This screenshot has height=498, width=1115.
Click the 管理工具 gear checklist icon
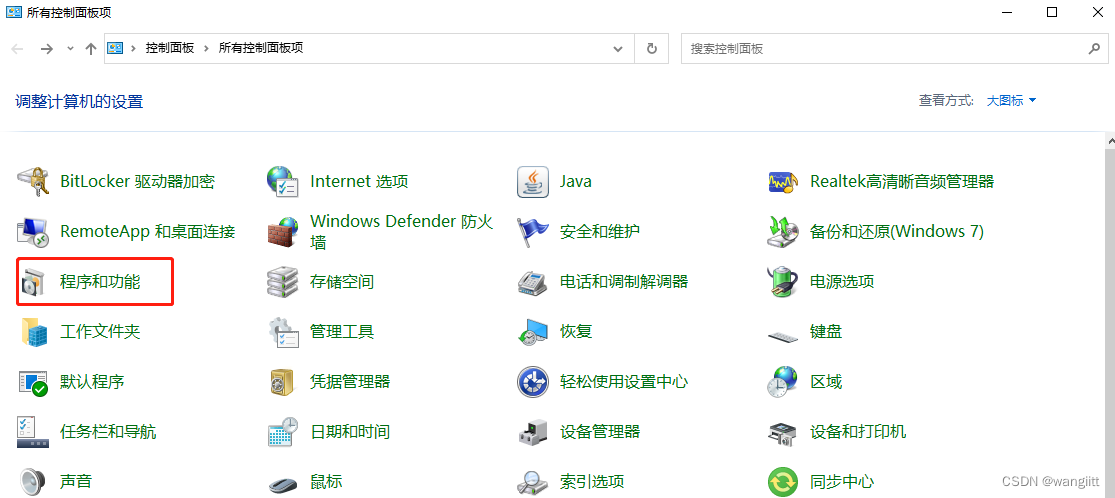point(282,332)
